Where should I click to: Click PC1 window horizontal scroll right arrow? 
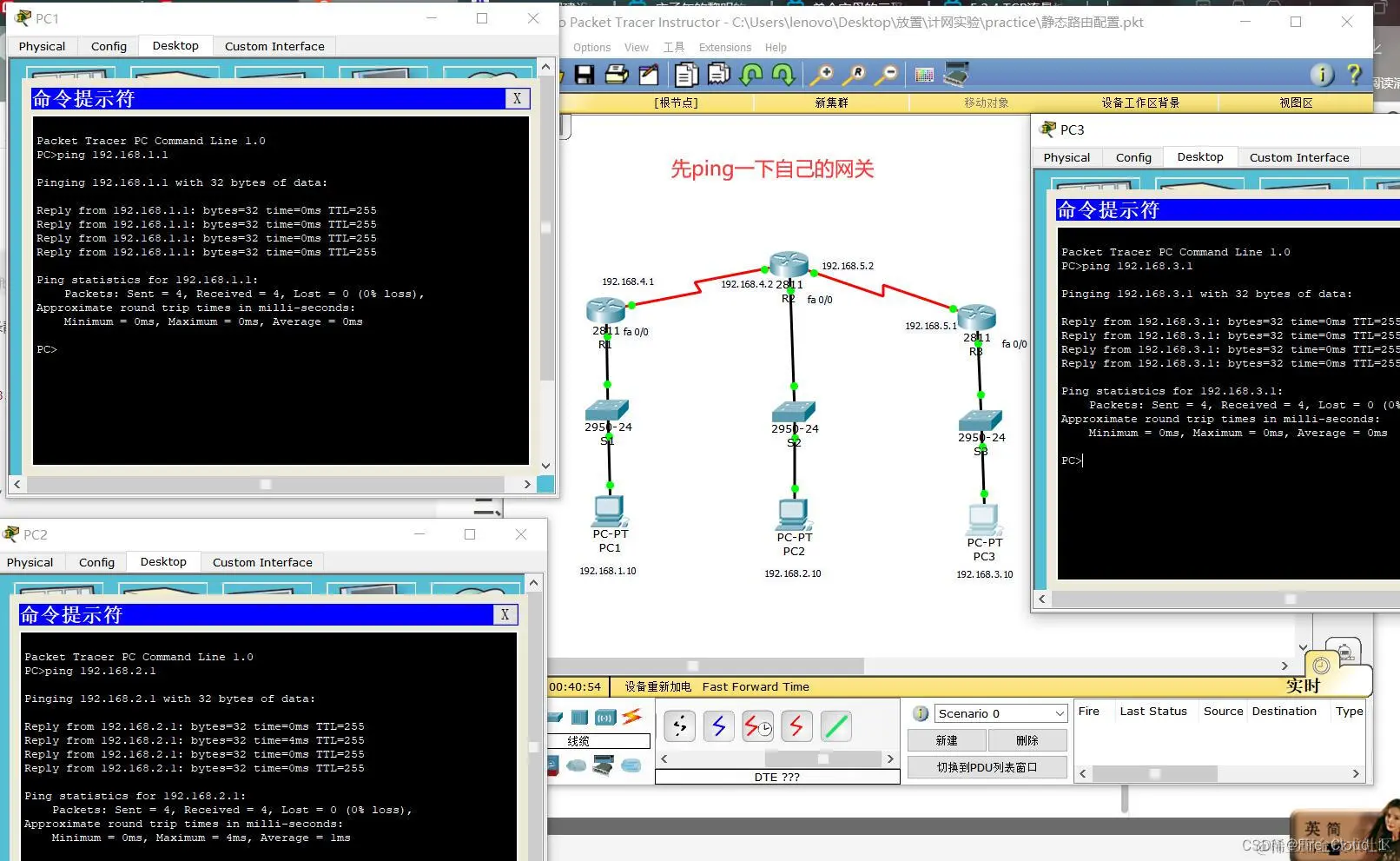pos(526,484)
